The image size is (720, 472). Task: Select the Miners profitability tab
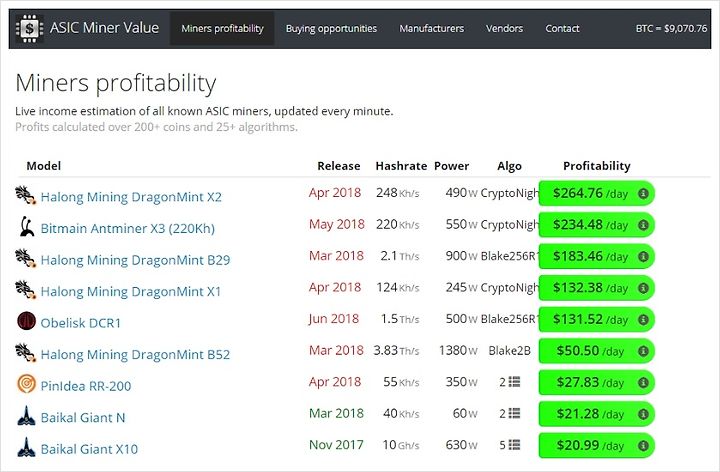[x=222, y=28]
